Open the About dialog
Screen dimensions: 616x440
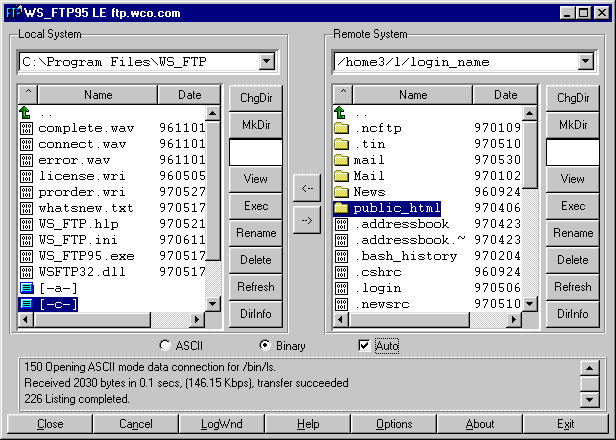479,424
